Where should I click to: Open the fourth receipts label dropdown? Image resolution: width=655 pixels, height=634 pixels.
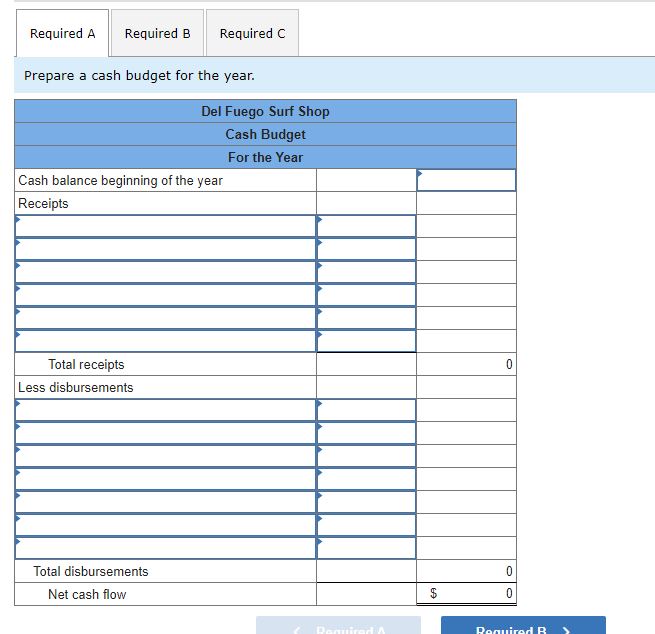point(165,295)
